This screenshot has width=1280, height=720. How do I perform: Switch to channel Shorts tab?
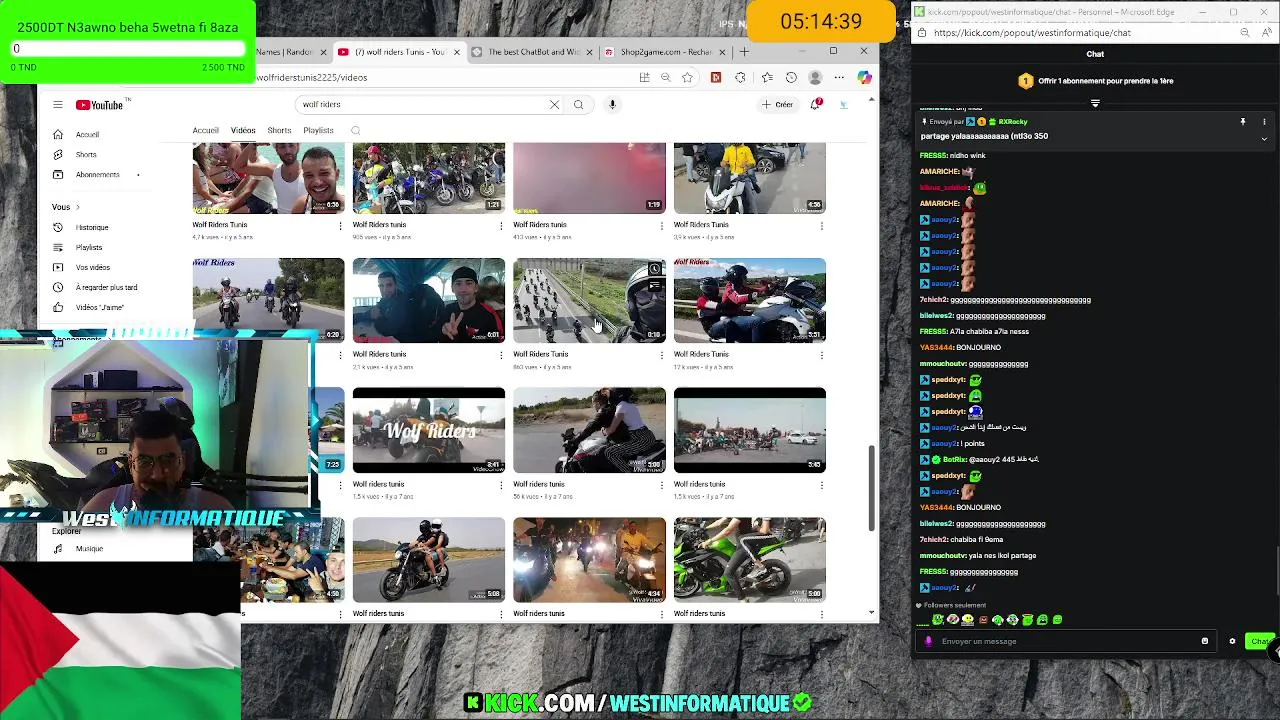point(279,130)
